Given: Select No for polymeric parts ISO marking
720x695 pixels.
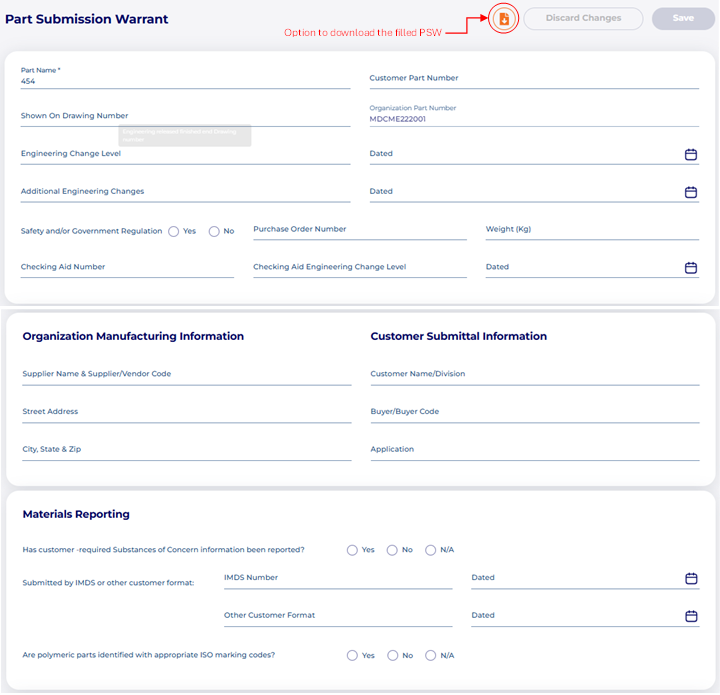Looking at the screenshot, I should (x=392, y=656).
